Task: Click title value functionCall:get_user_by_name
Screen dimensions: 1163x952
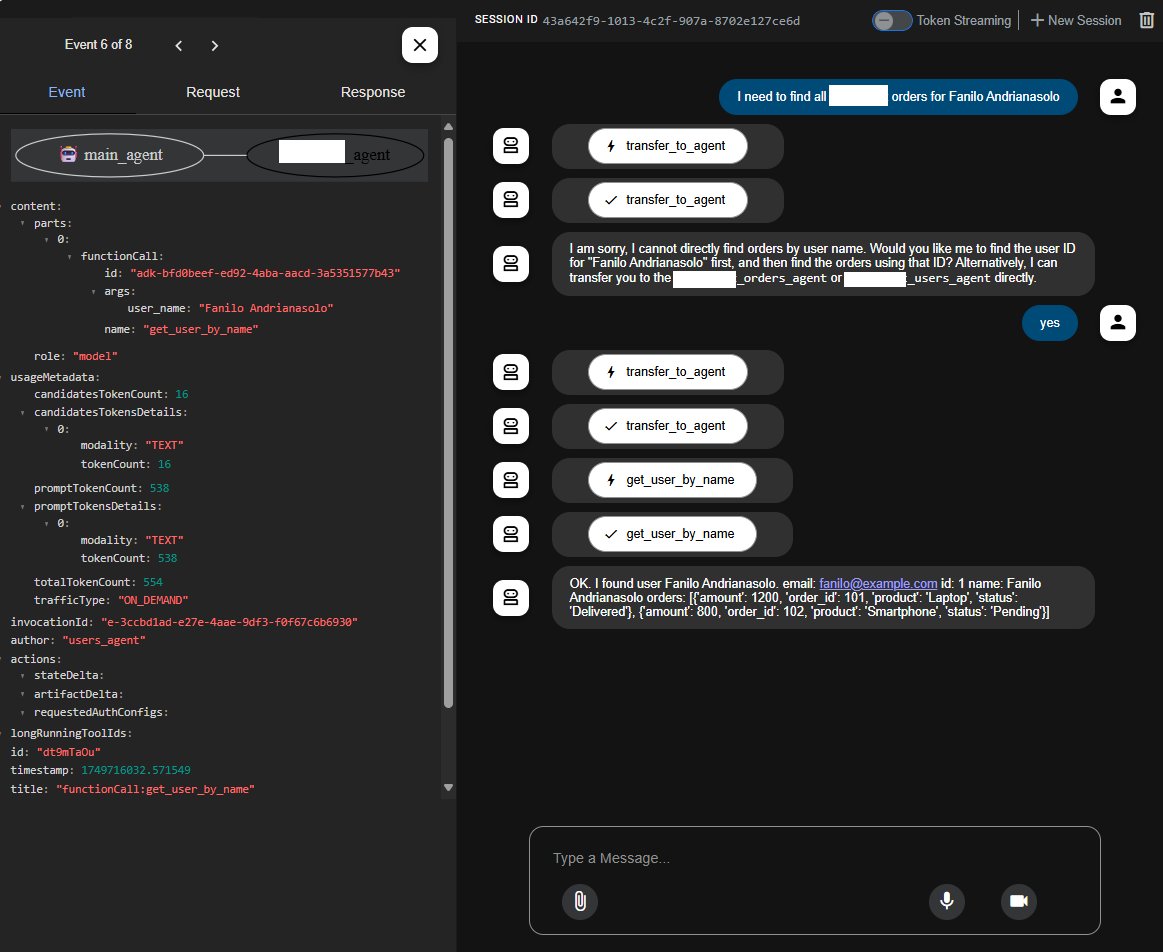Action: pyautogui.click(x=156, y=790)
